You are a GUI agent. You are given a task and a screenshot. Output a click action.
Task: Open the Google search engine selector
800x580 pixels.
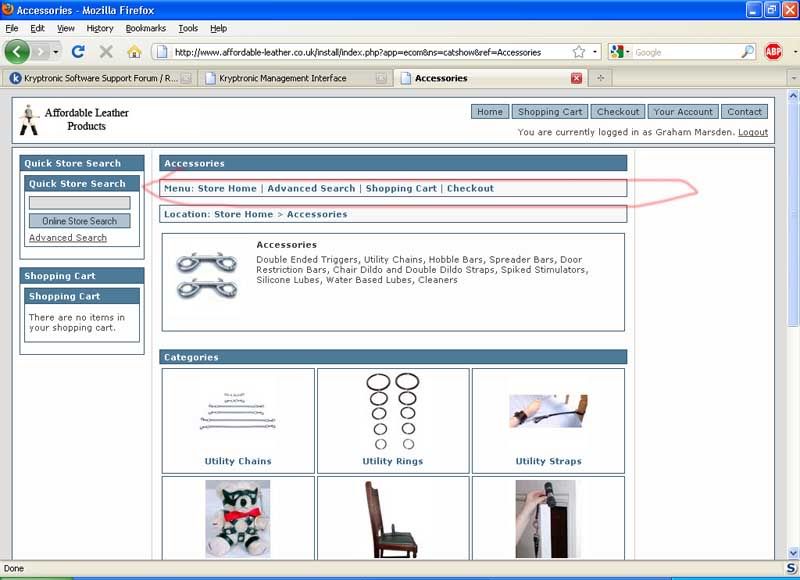[620, 52]
